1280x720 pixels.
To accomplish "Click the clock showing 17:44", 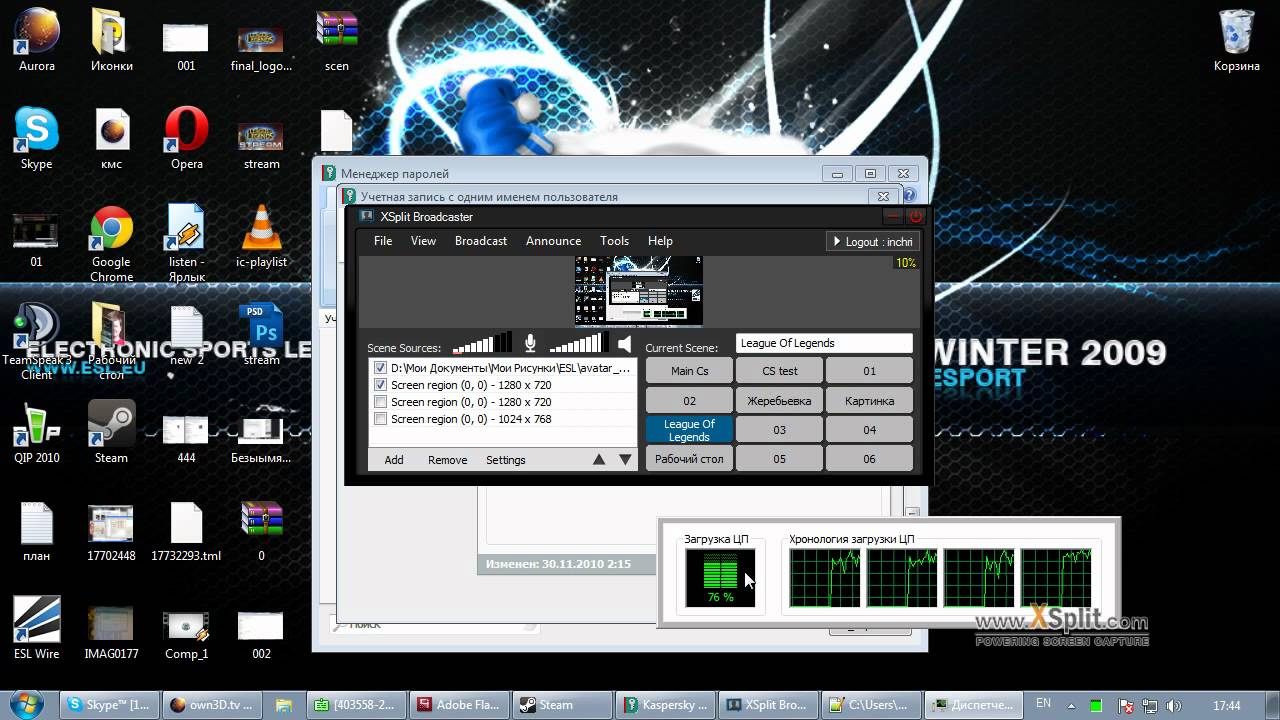I will (x=1226, y=705).
